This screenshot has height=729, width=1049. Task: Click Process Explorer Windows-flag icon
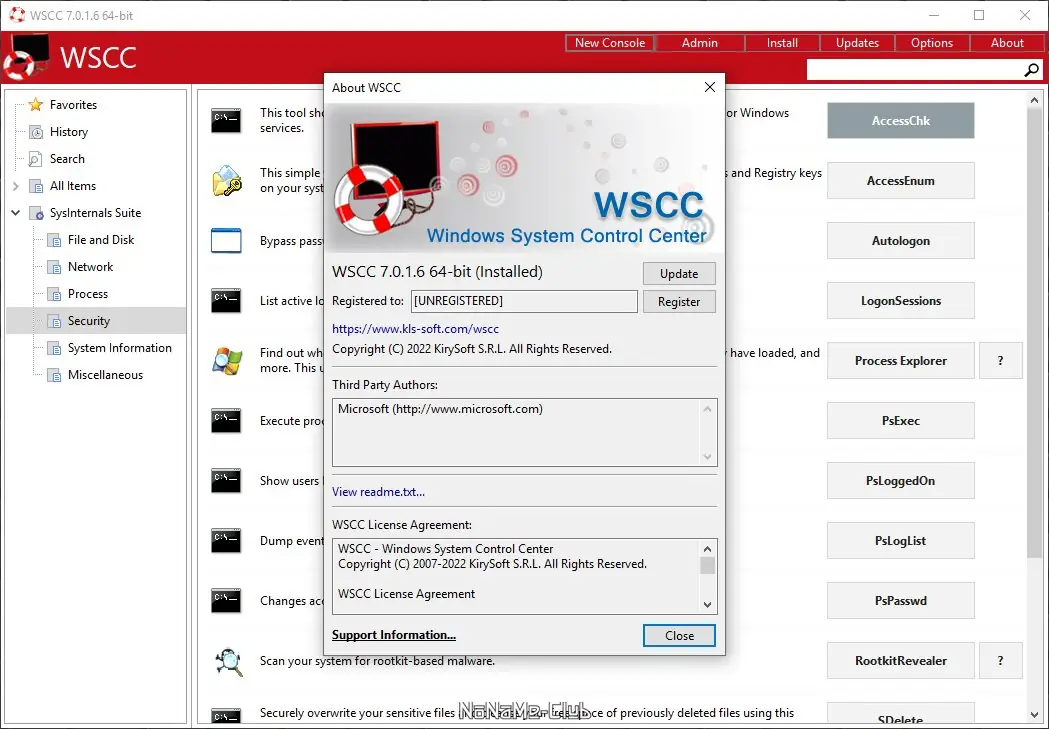227,360
